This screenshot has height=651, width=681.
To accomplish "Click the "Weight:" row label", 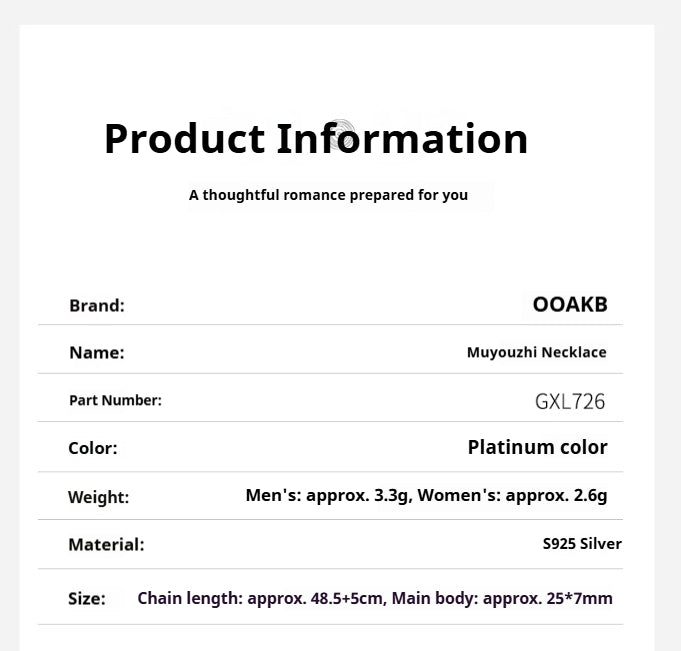I will (x=99, y=497).
